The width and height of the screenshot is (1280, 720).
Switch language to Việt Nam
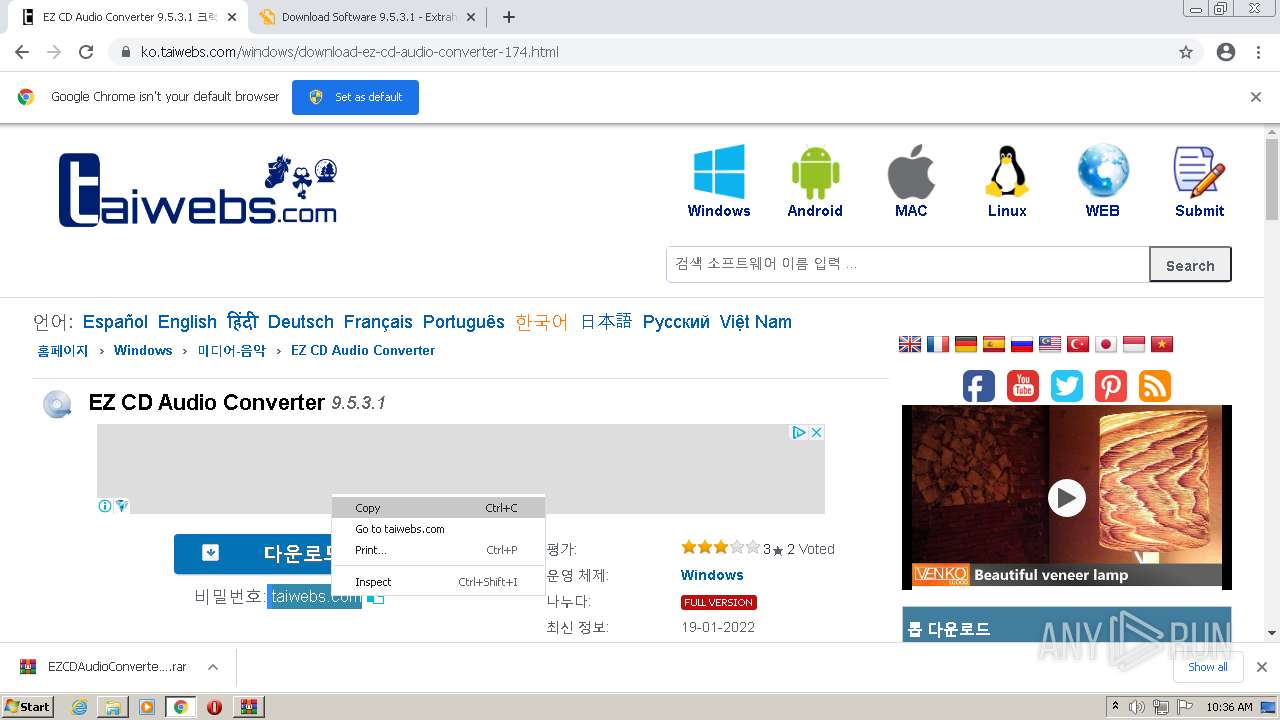[756, 322]
